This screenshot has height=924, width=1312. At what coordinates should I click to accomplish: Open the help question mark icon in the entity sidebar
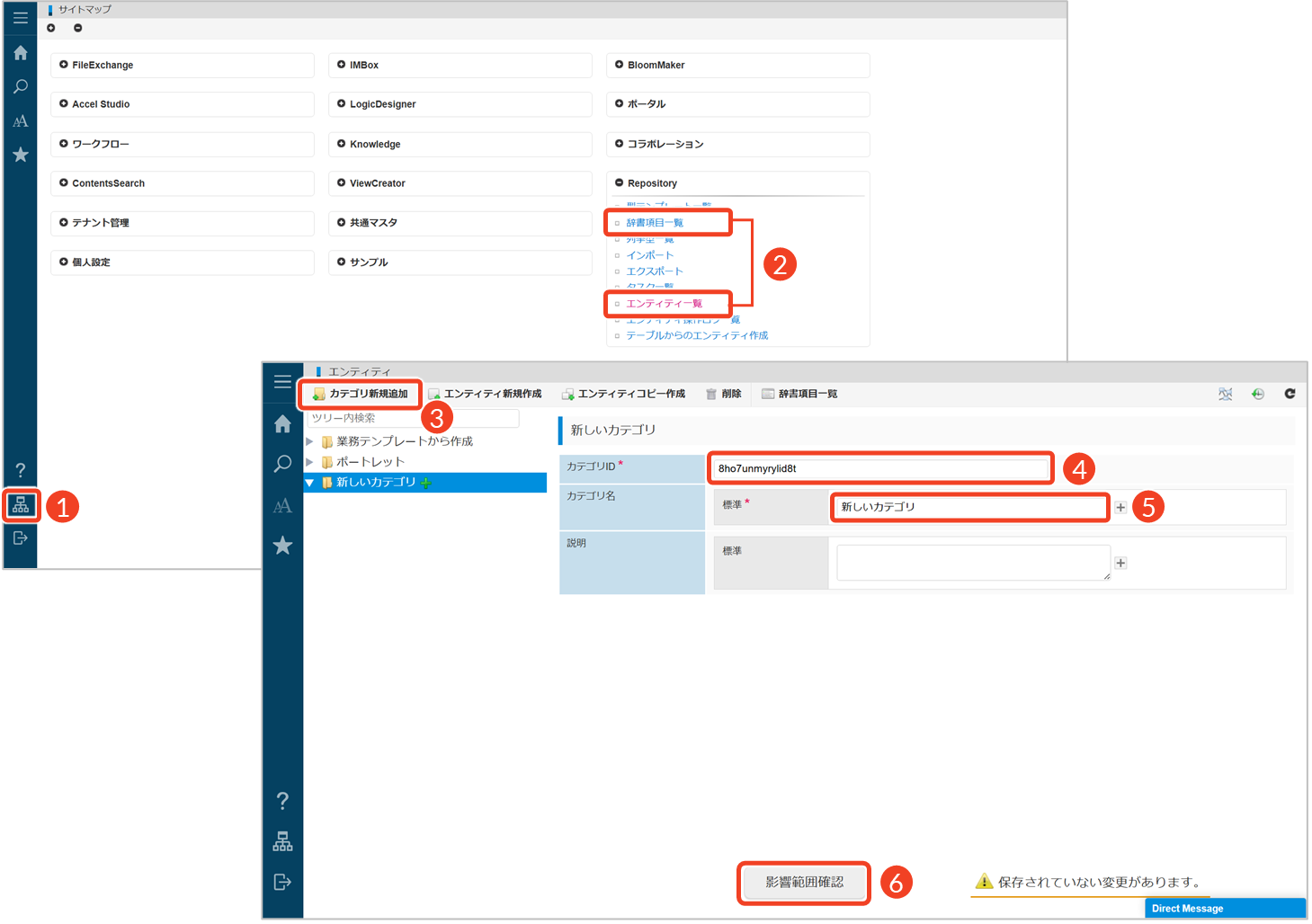(282, 801)
